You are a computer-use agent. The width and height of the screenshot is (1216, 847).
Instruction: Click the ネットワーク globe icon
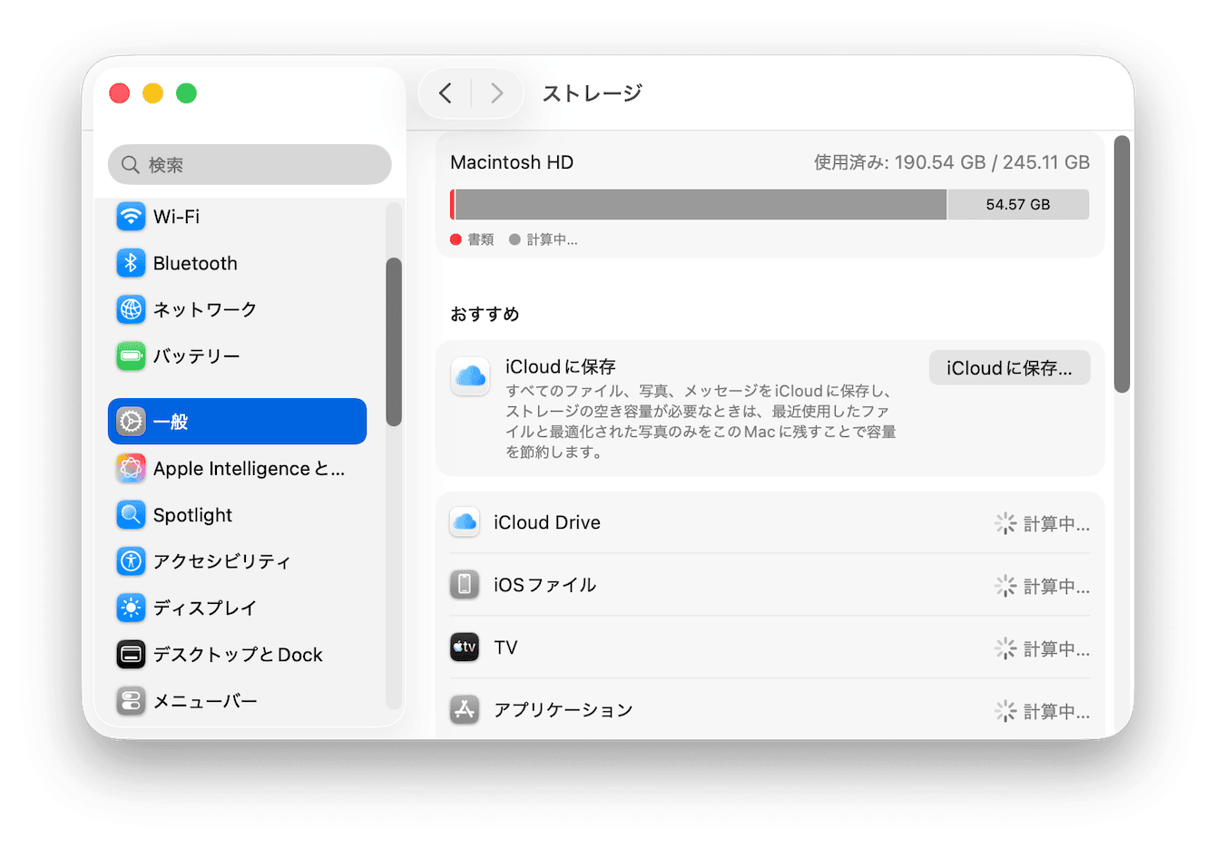pyautogui.click(x=131, y=309)
